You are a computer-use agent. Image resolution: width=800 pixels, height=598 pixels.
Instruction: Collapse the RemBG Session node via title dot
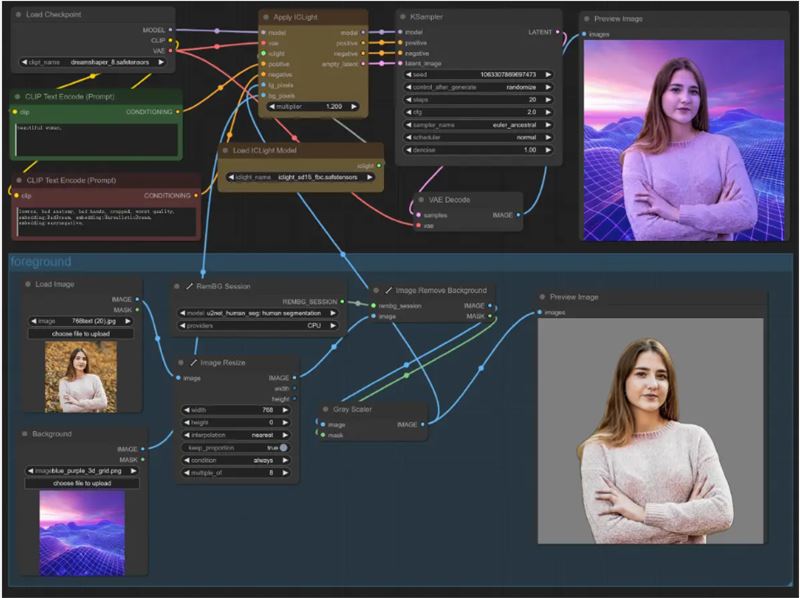coord(177,286)
